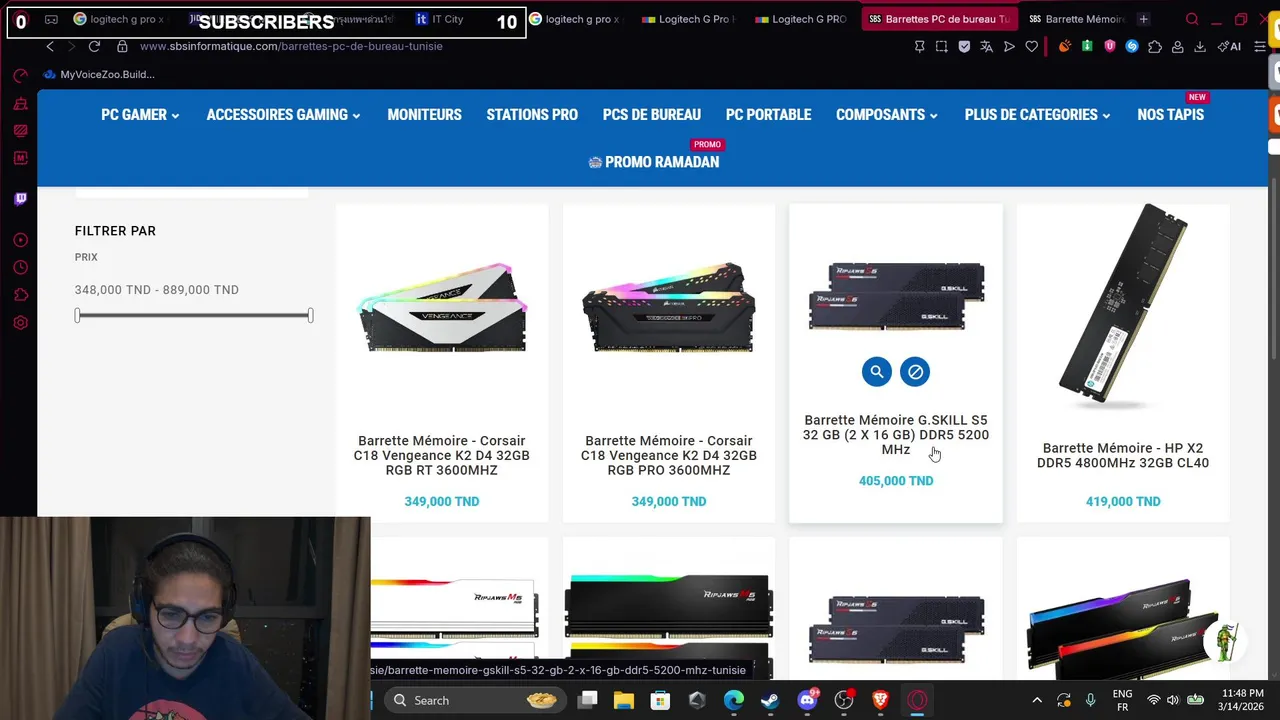Viewport: 1280px width, 720px height.
Task: Open a new browser tab
Action: [x=1143, y=19]
